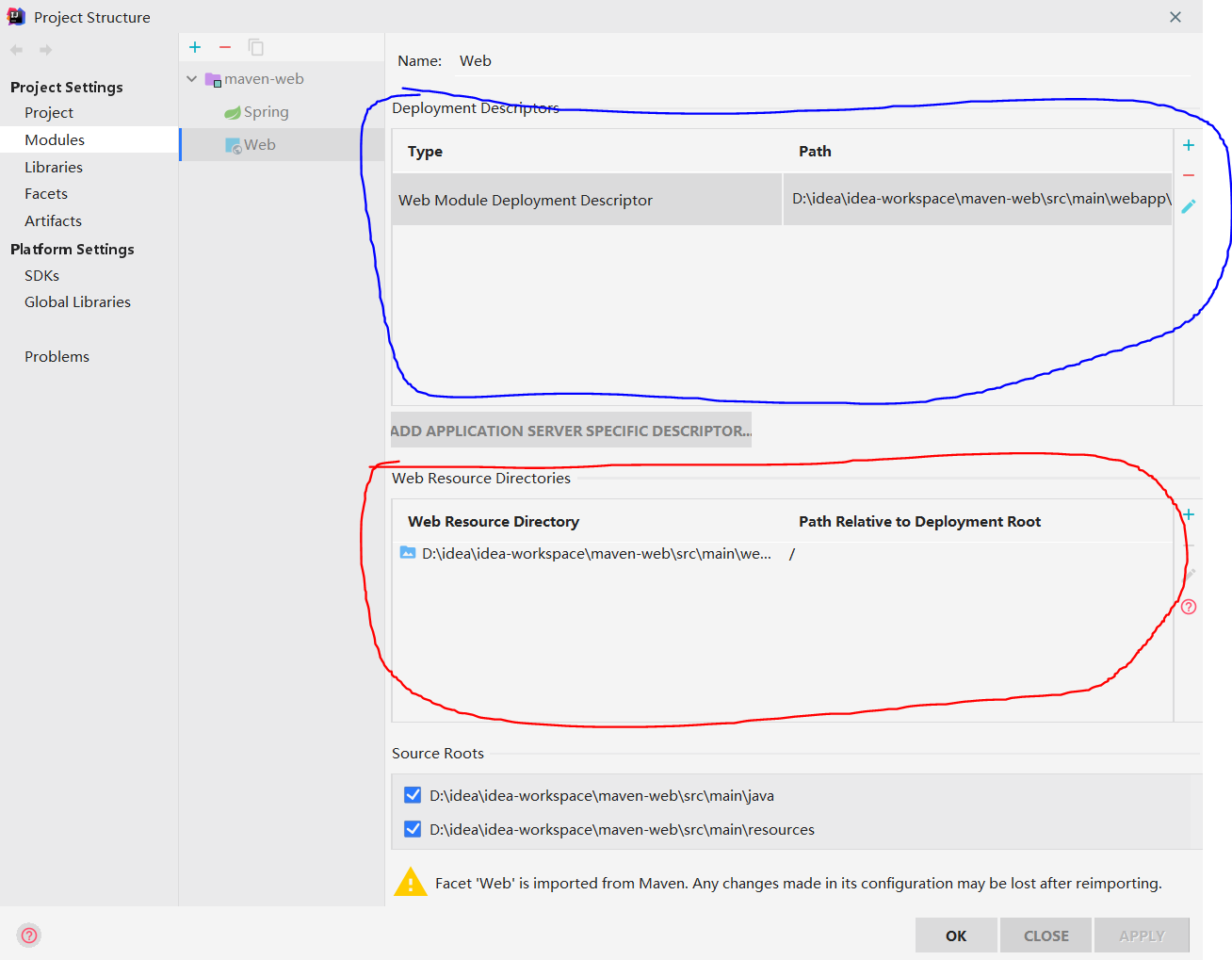Open web resource directories help icon
This screenshot has width=1232, height=960.
(x=1189, y=607)
